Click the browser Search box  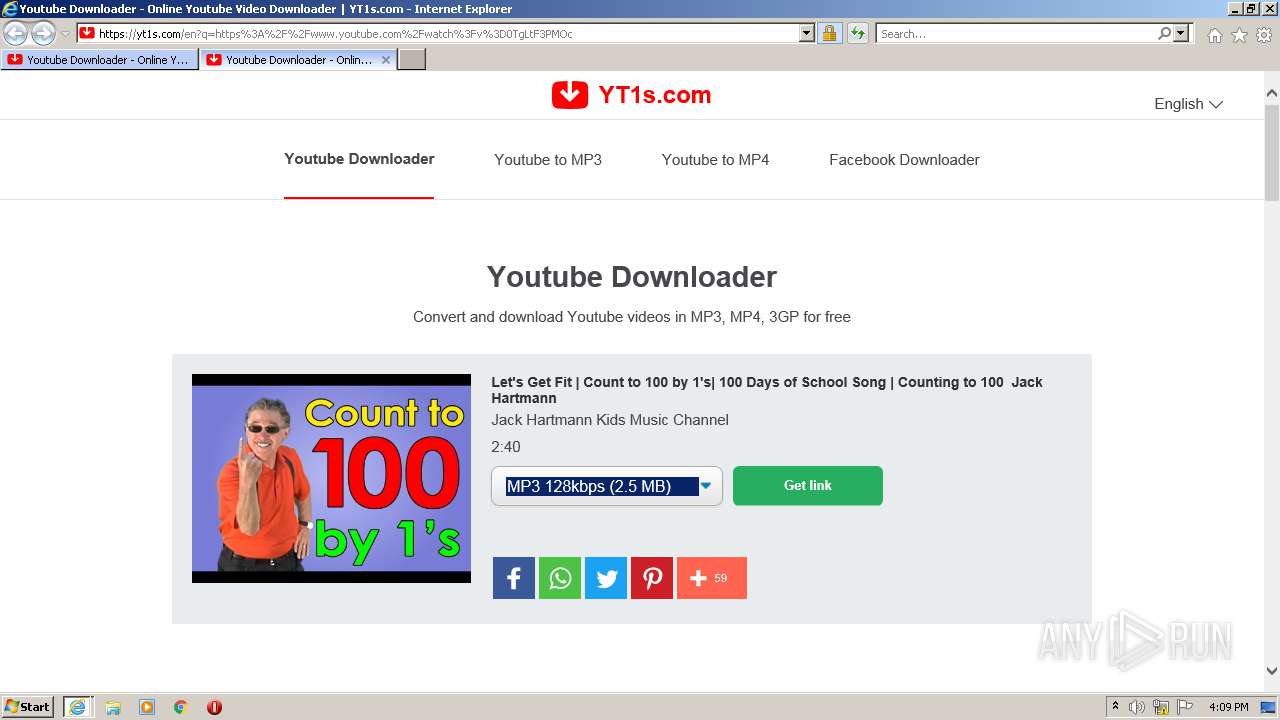(x=1017, y=33)
